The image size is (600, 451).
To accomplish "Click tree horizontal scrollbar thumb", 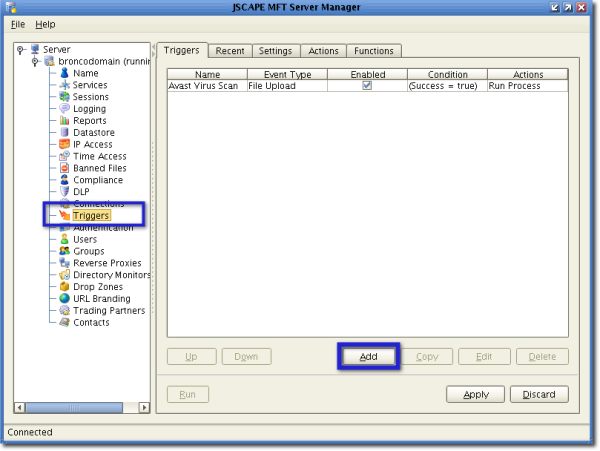I will coord(74,408).
